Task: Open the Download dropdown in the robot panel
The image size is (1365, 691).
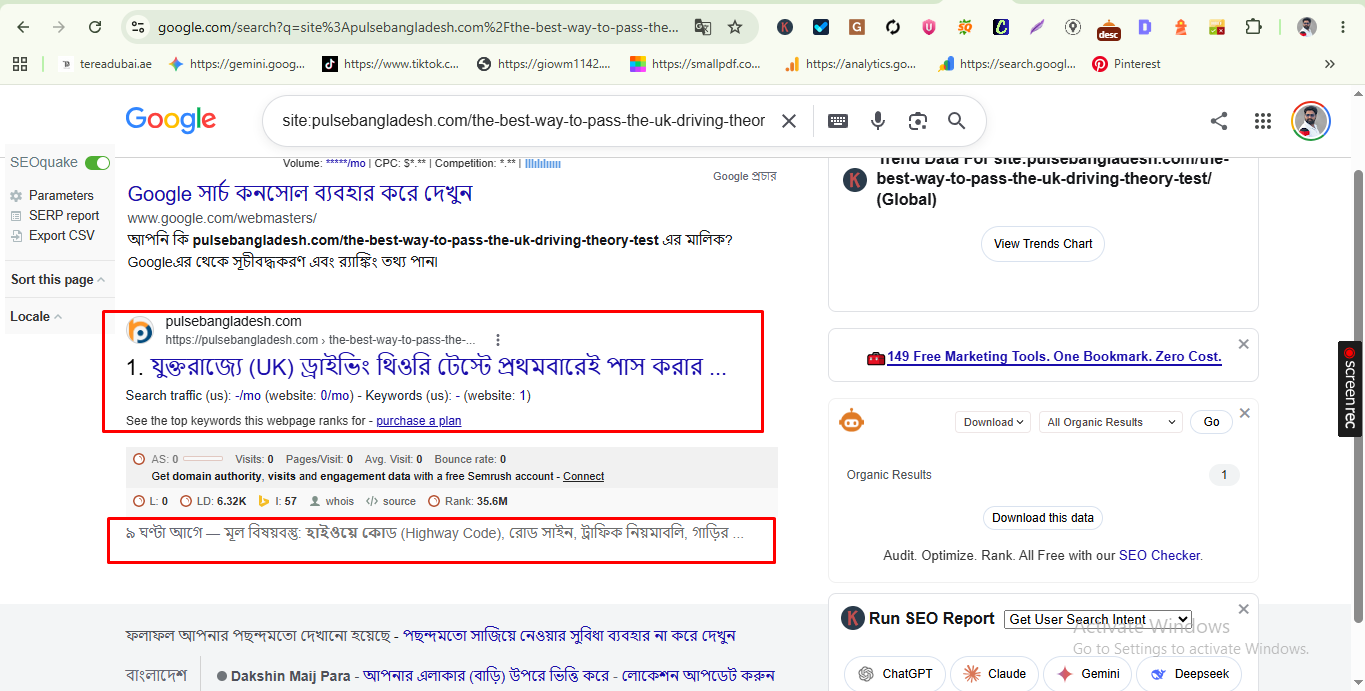Action: click(993, 422)
